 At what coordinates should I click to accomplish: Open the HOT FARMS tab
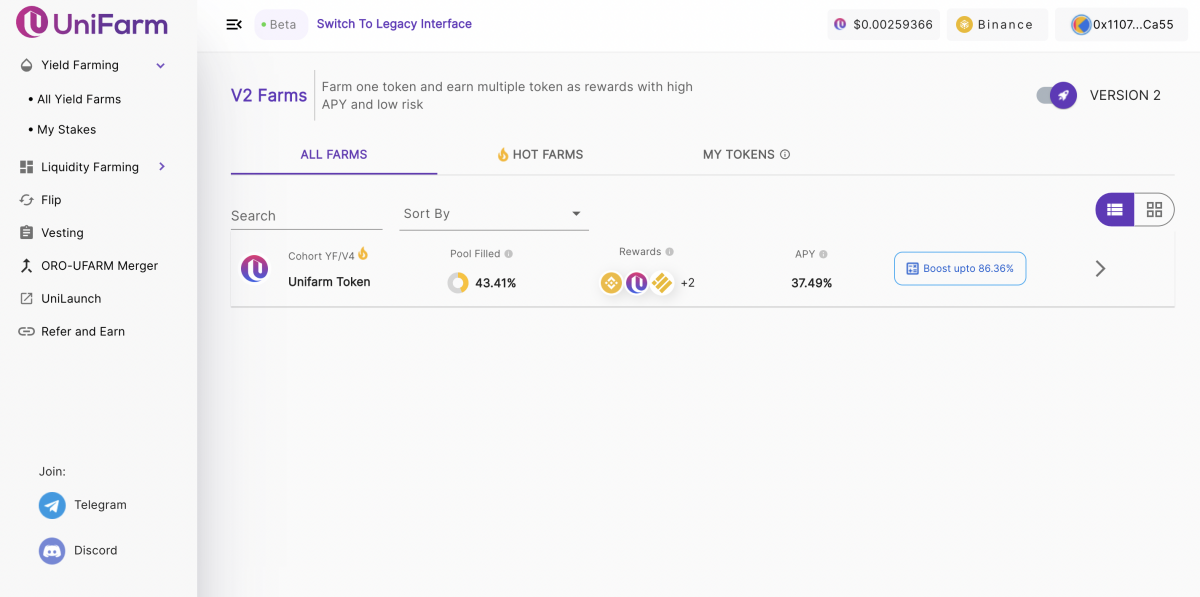(x=540, y=155)
